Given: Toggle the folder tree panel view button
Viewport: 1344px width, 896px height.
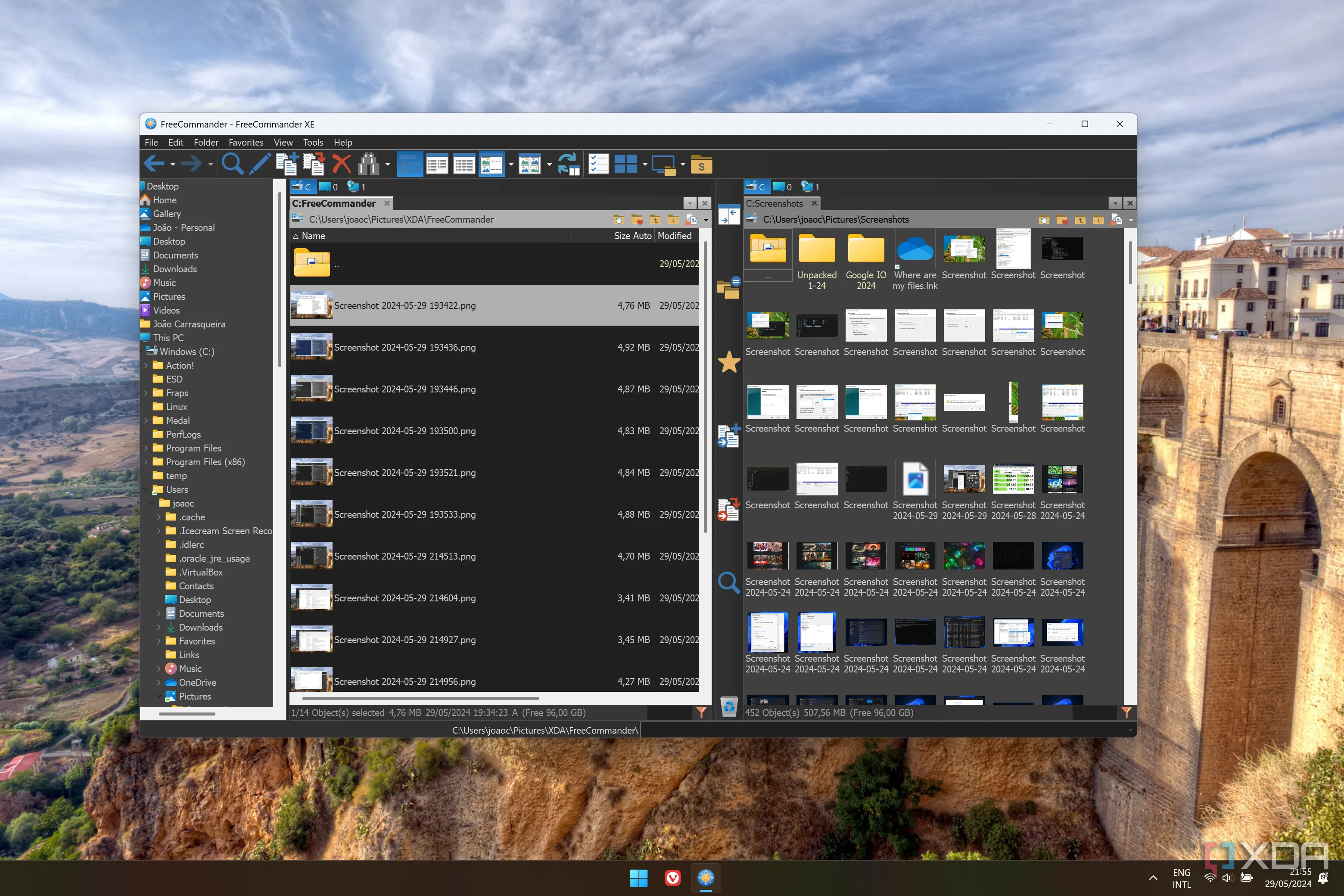Looking at the screenshot, I should point(410,165).
